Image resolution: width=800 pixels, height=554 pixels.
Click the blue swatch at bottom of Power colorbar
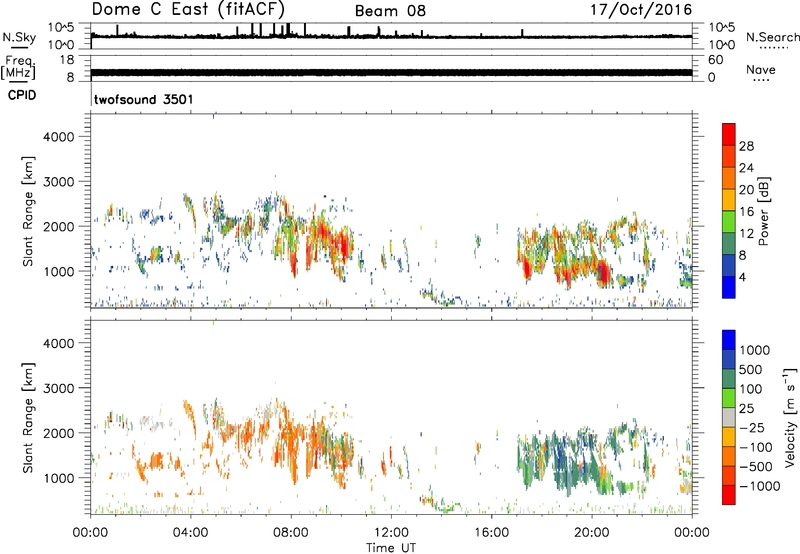click(729, 287)
